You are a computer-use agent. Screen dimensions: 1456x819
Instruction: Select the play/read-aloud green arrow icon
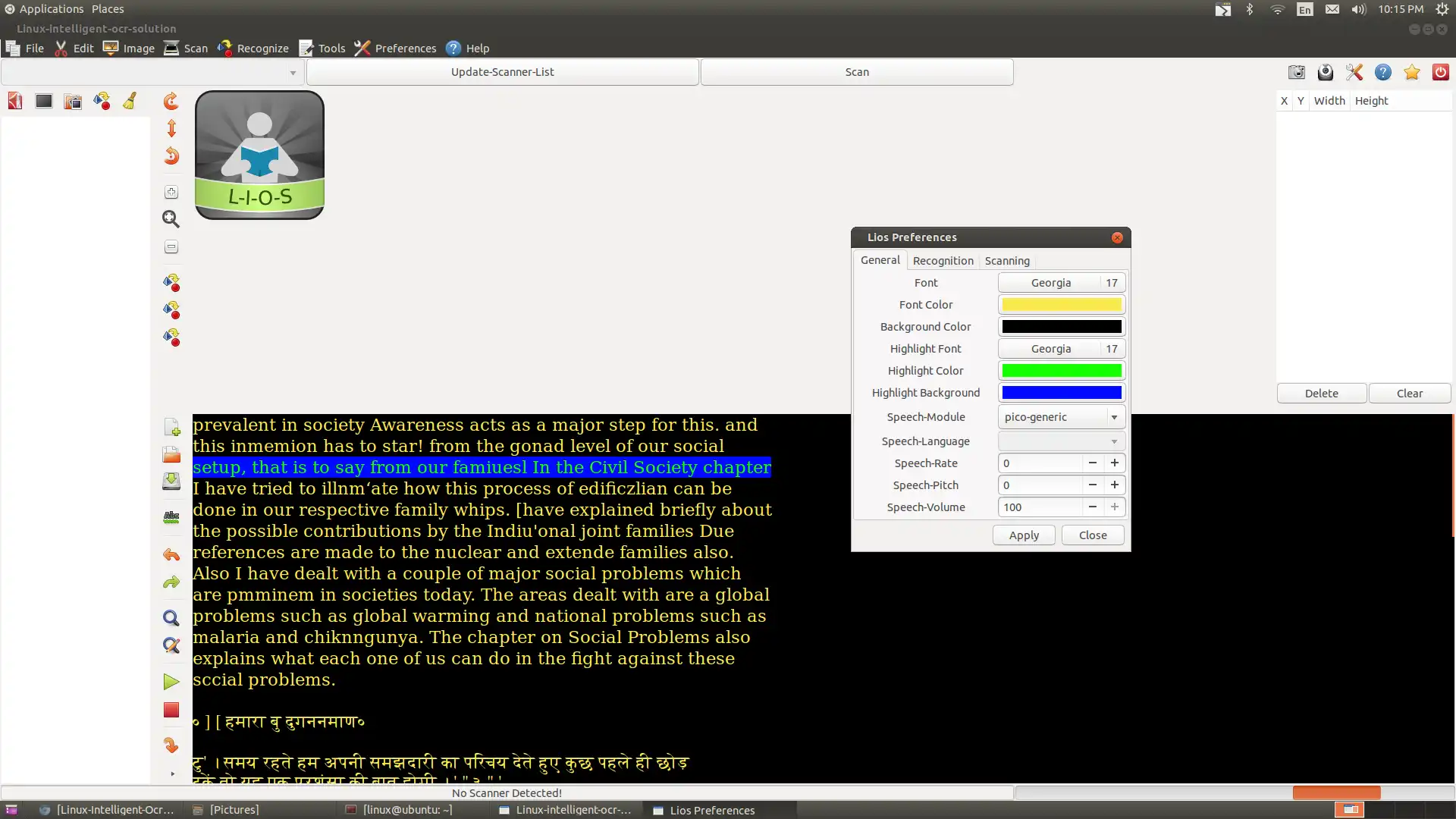170,681
